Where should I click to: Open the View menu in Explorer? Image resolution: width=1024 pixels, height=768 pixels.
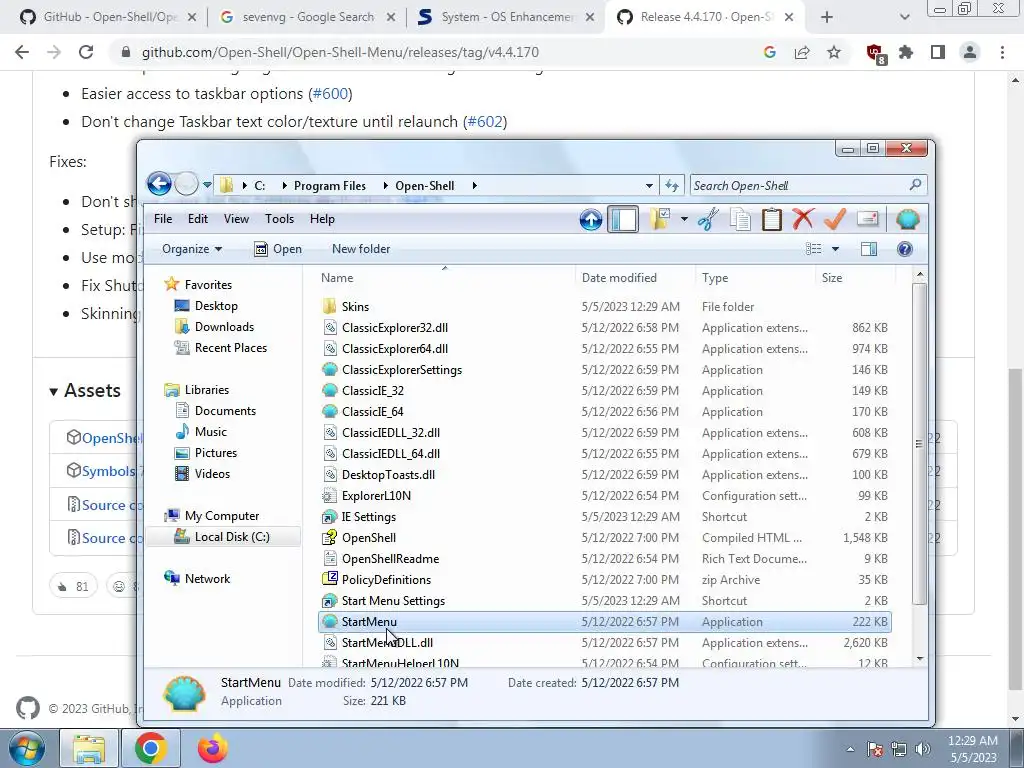(236, 219)
